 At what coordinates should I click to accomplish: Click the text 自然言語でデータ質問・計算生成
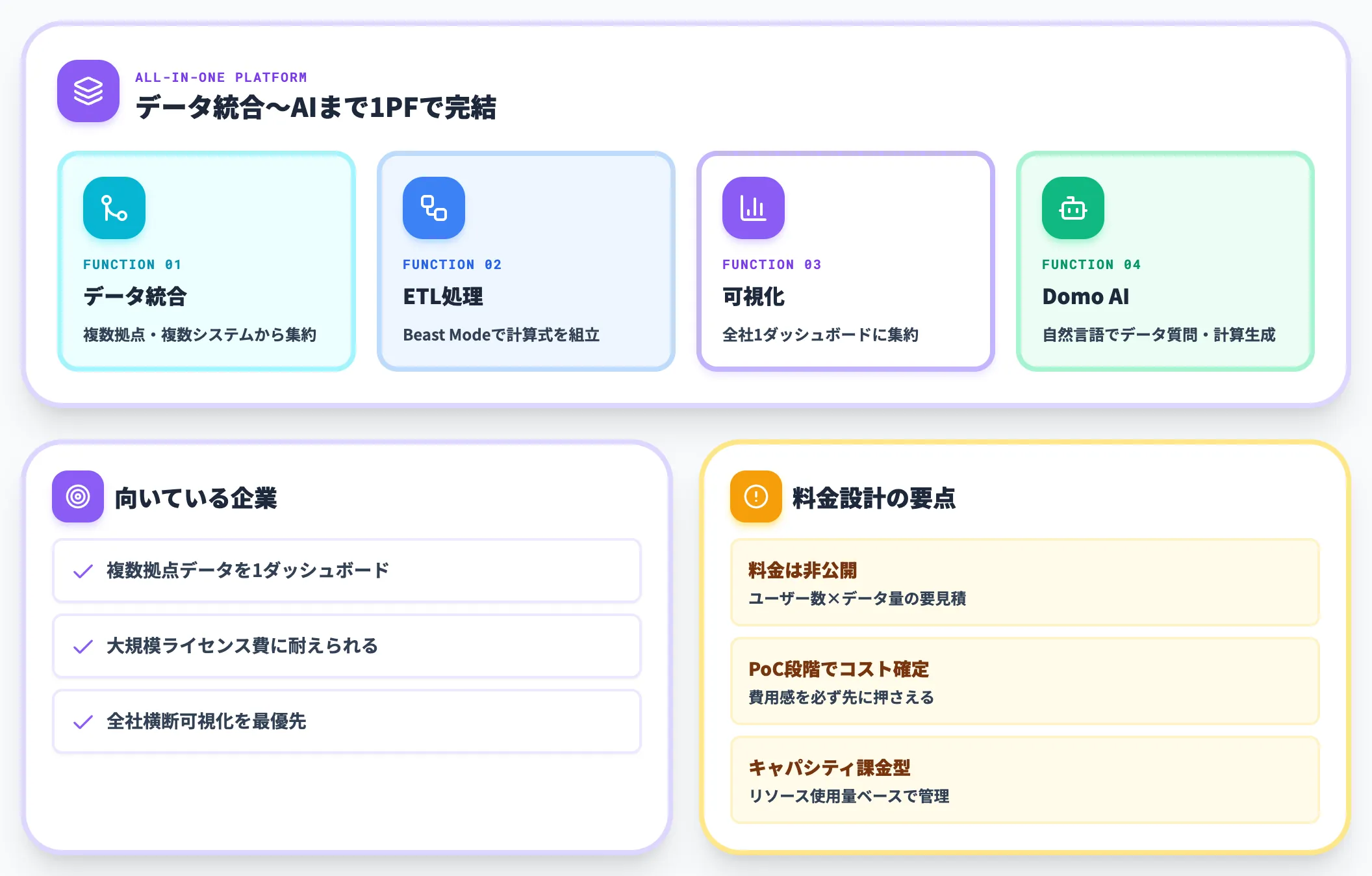[1159, 335]
